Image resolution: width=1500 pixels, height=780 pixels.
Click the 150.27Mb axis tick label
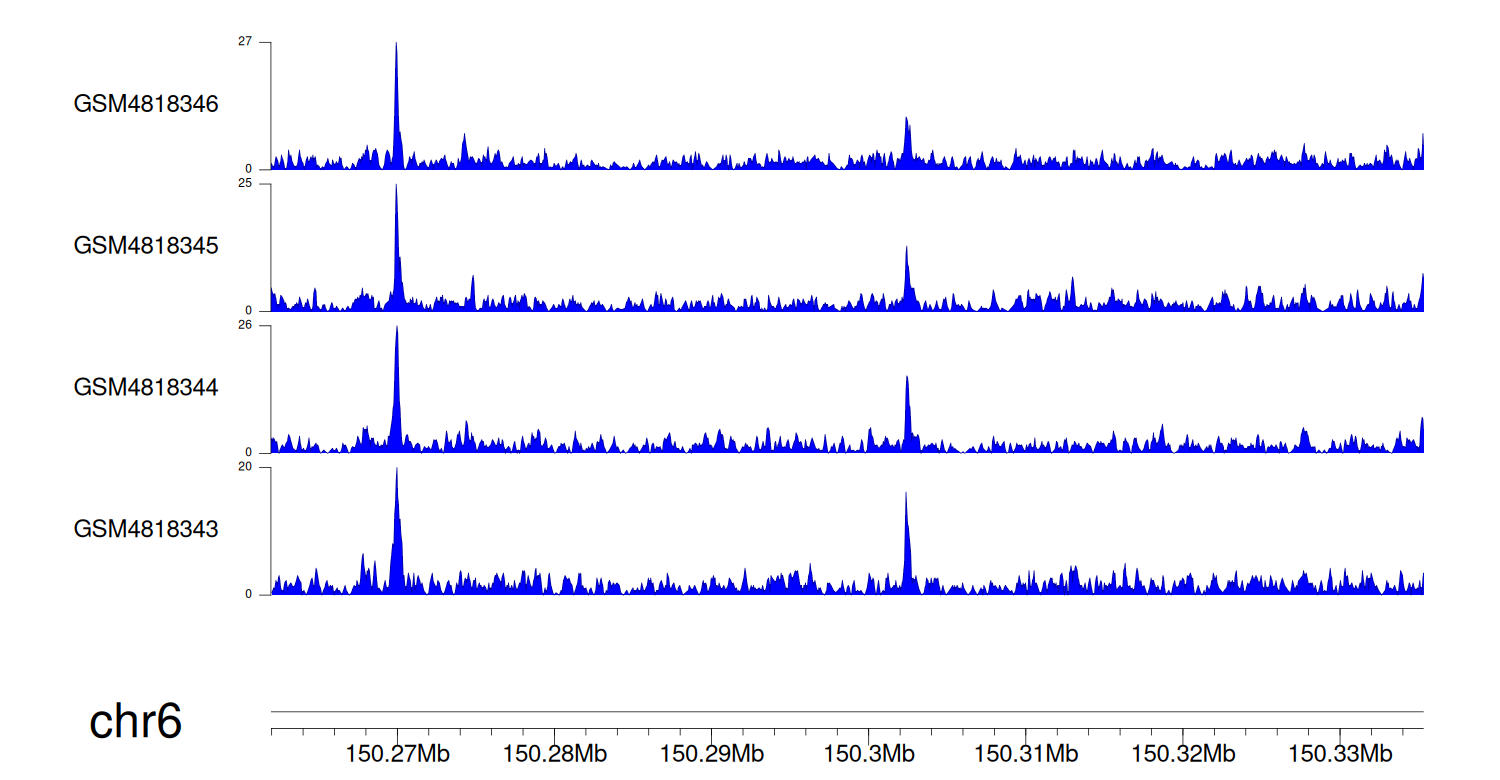(397, 753)
